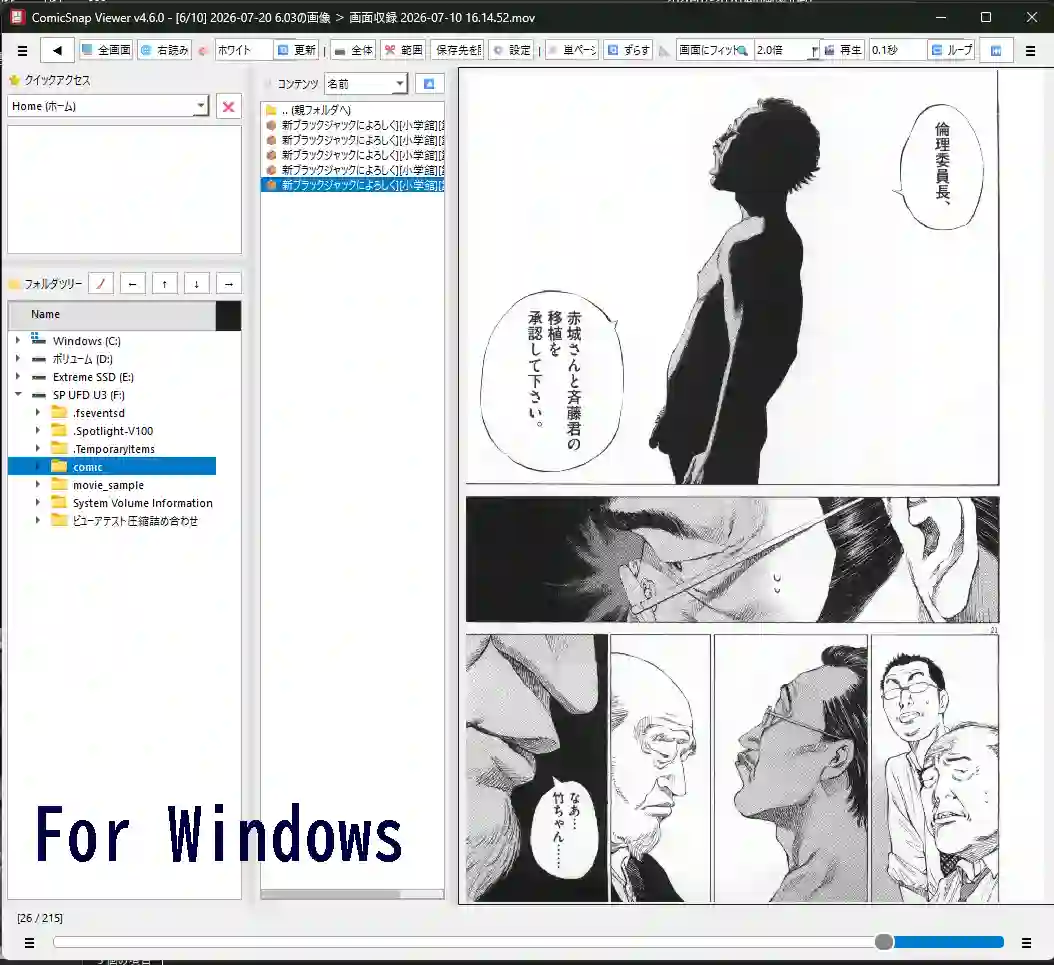
Task: Open the 名前 sort order dropdown
Action: [x=366, y=84]
